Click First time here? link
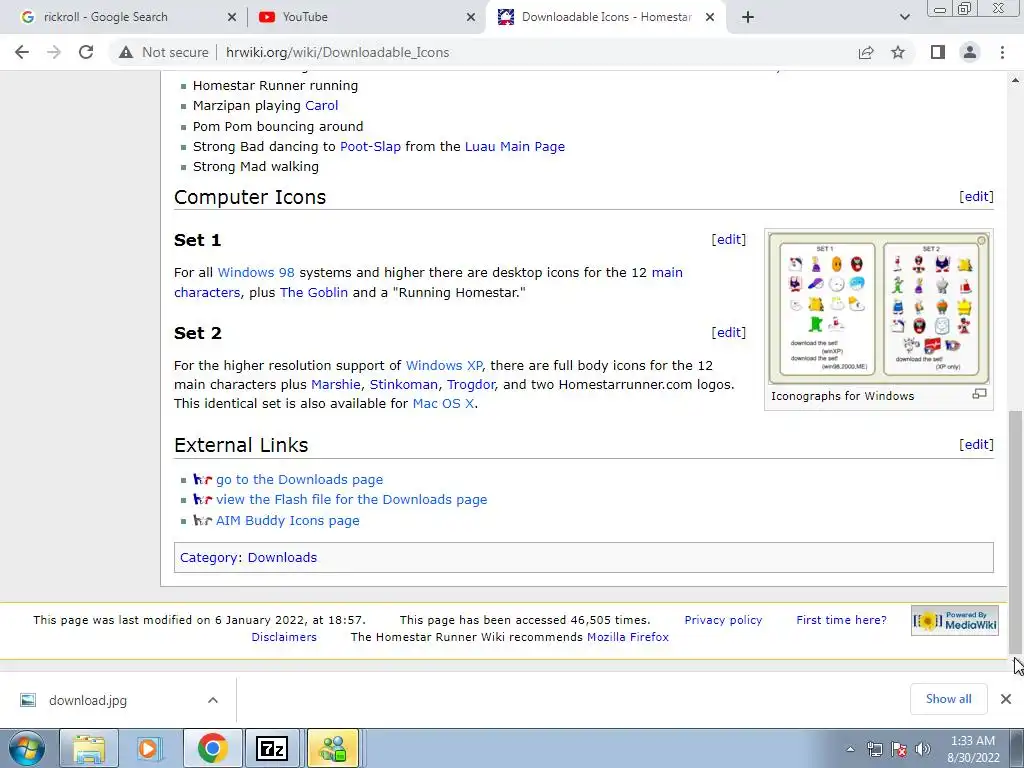This screenshot has width=1024, height=768. (841, 620)
